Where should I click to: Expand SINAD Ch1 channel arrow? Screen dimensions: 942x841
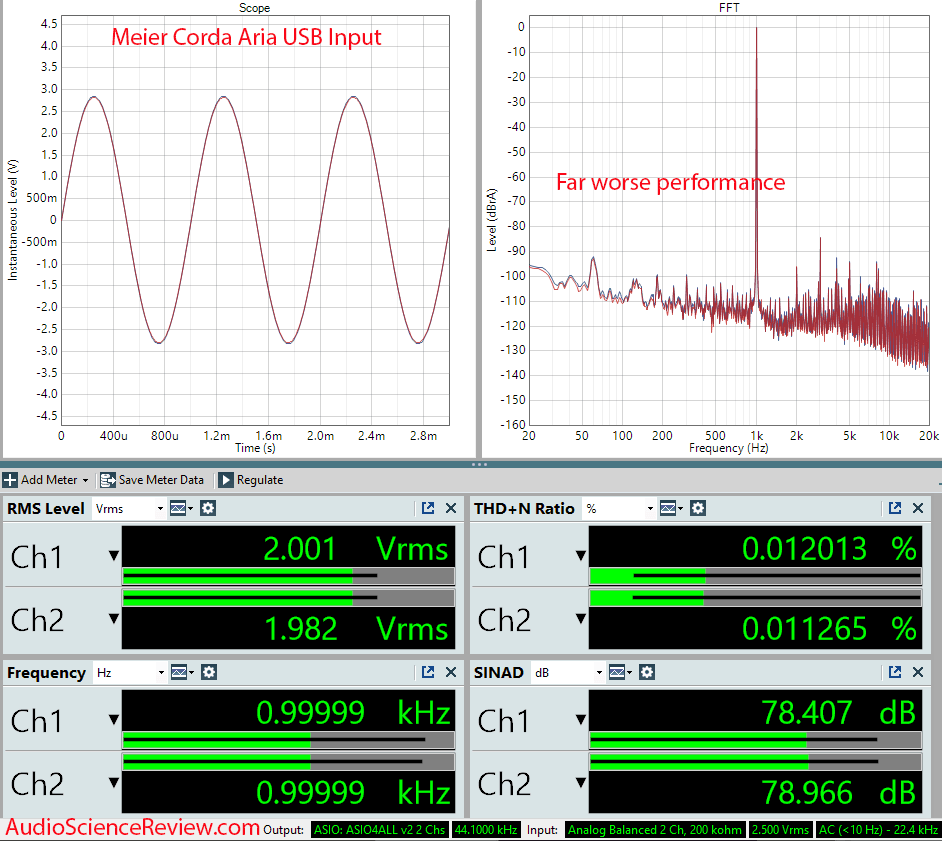tap(580, 720)
